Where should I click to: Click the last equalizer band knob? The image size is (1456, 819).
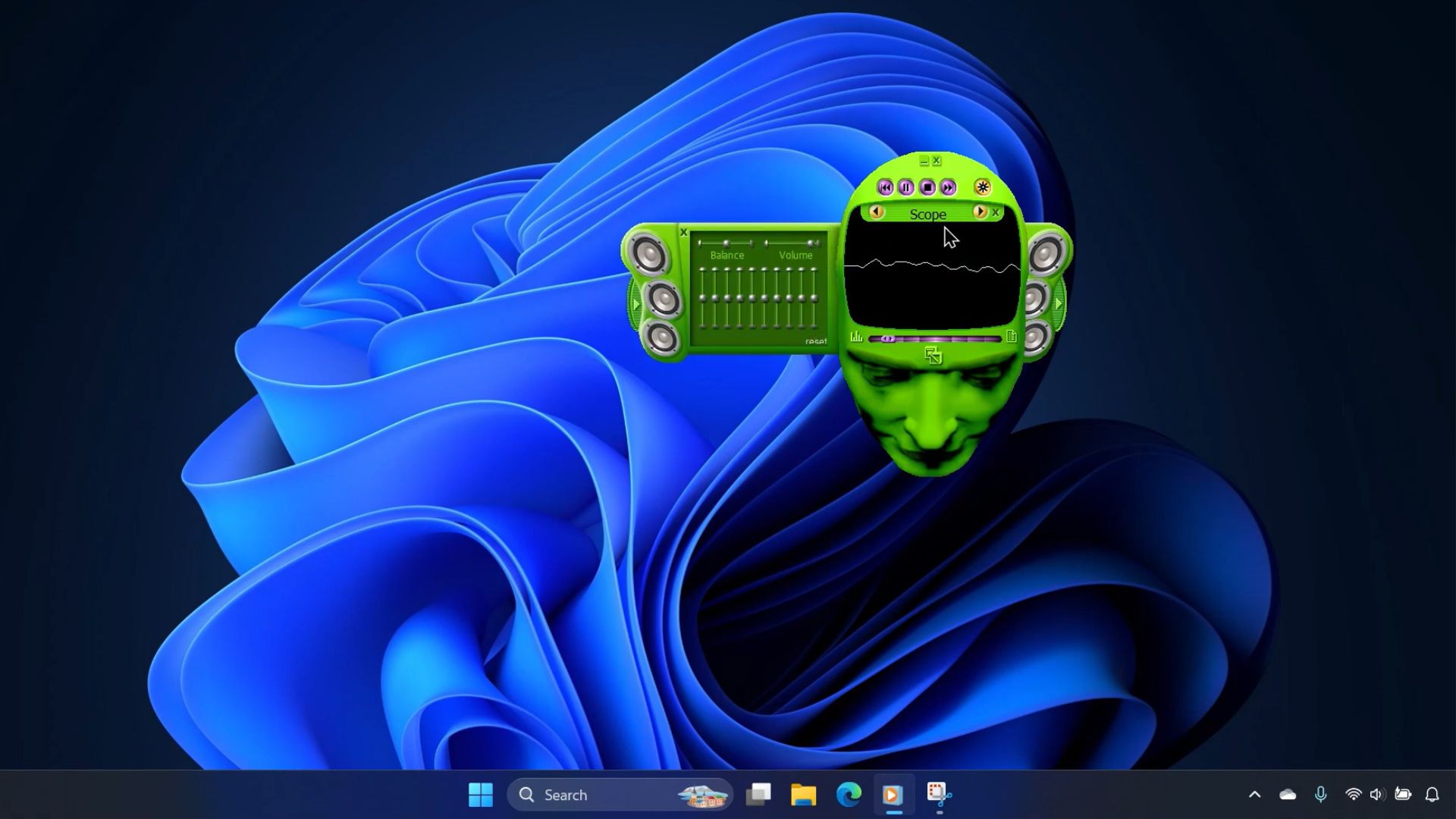[814, 298]
